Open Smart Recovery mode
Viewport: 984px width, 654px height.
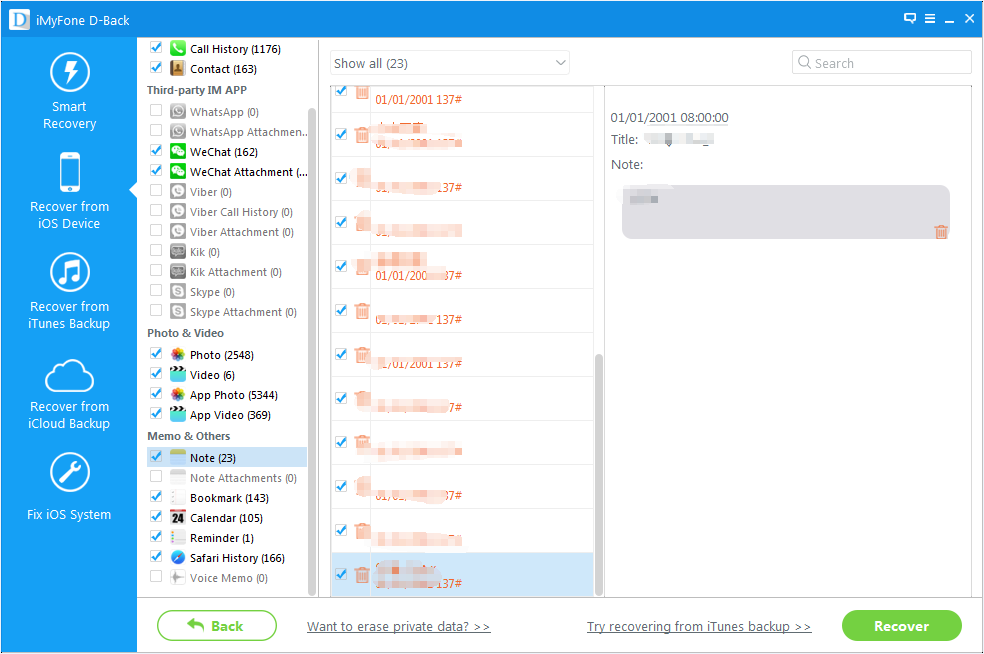pos(70,91)
